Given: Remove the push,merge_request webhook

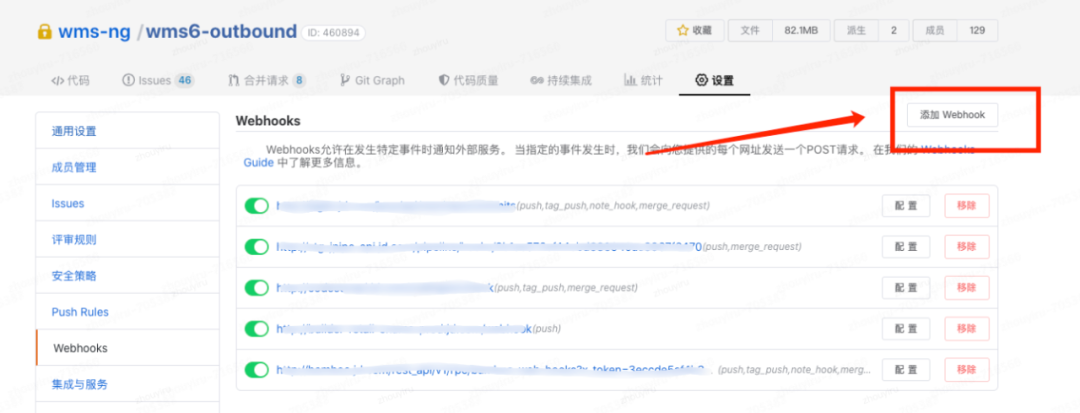Looking at the screenshot, I should click(966, 246).
